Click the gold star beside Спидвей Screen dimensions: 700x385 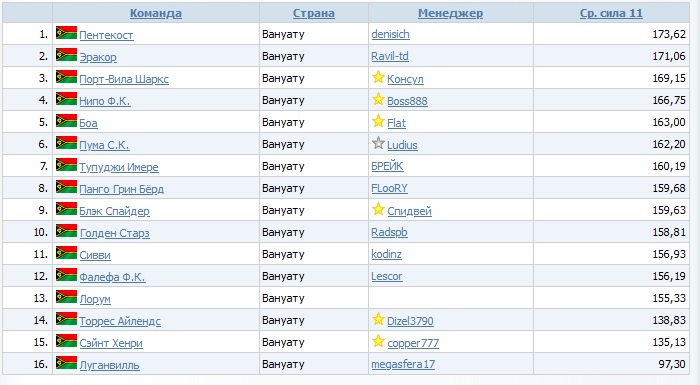(x=378, y=209)
